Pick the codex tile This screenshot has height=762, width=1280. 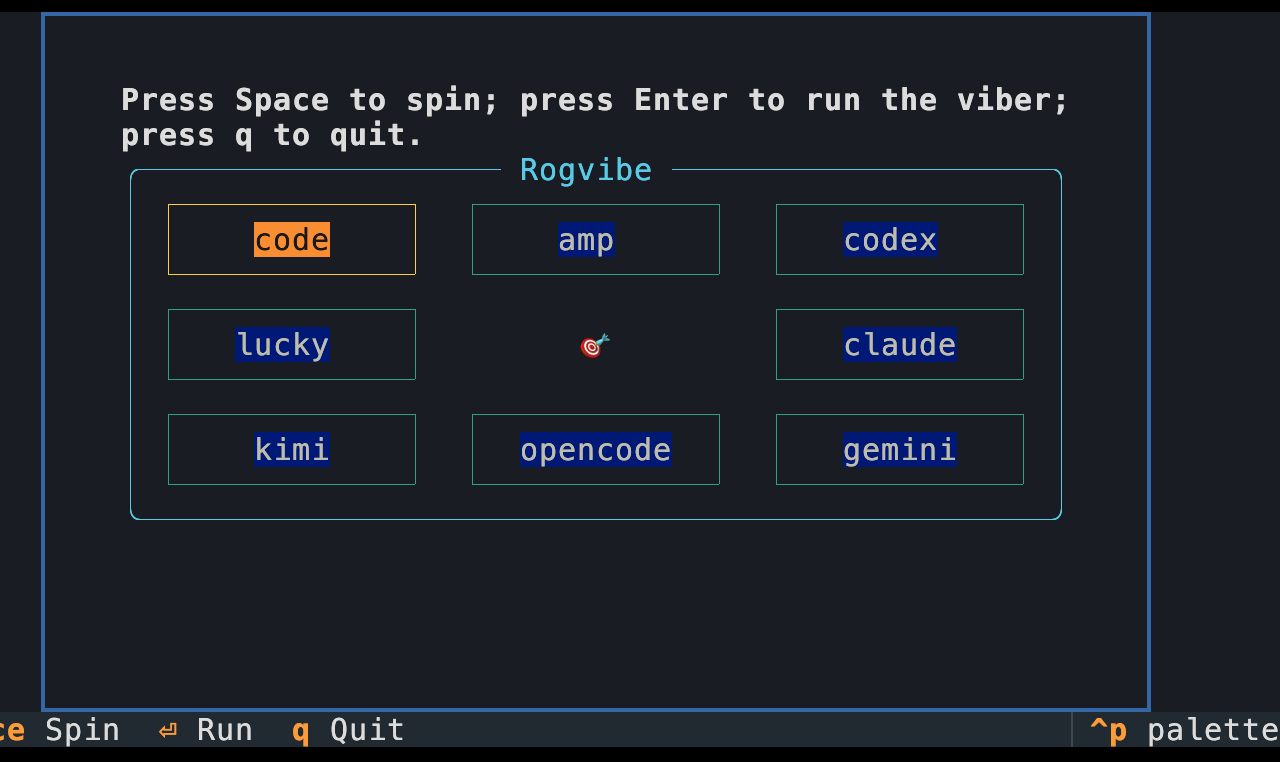[x=900, y=240]
